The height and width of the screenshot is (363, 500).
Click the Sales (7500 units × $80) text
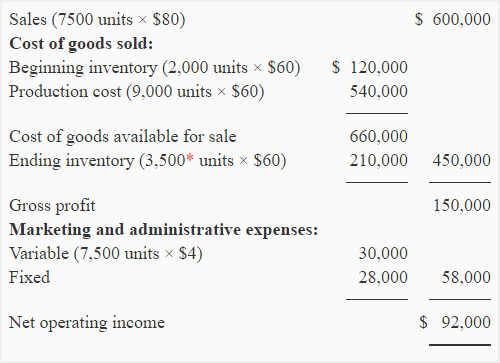click(x=97, y=19)
